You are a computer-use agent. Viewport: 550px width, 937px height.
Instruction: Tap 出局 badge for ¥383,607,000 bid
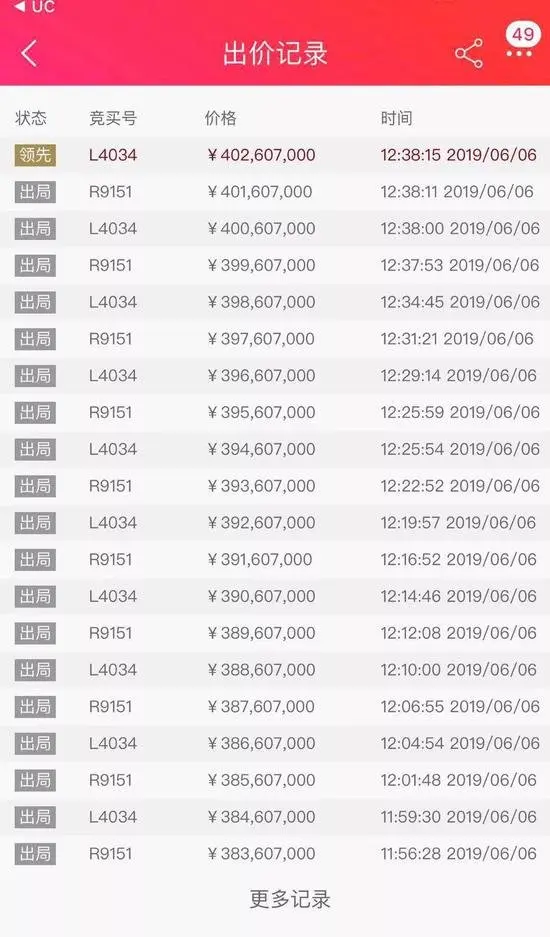pos(35,854)
